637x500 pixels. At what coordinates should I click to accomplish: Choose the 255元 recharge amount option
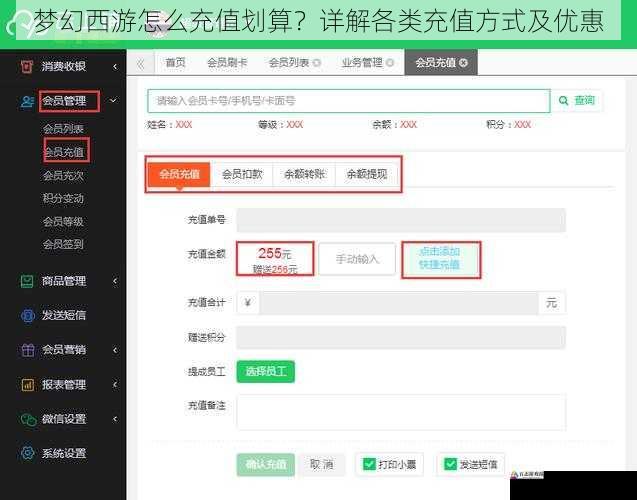click(275, 259)
